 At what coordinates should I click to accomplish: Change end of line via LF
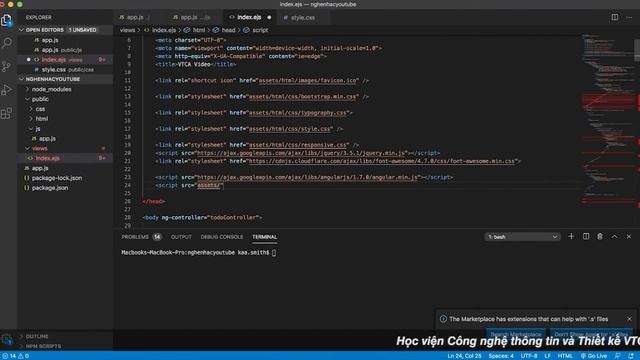tap(547, 356)
